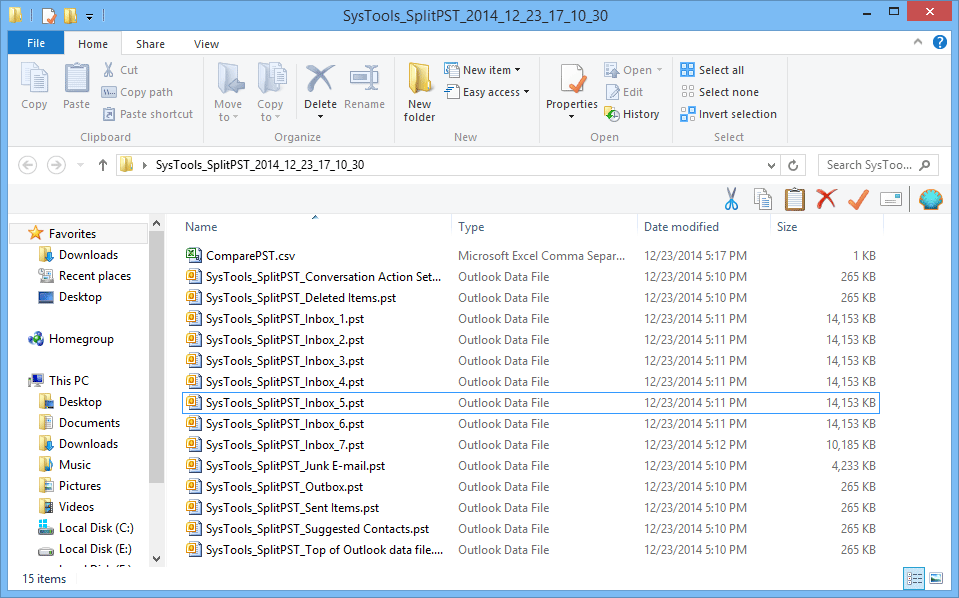The image size is (959, 598).
Task: Click the Forward navigation arrow
Action: tap(56, 165)
